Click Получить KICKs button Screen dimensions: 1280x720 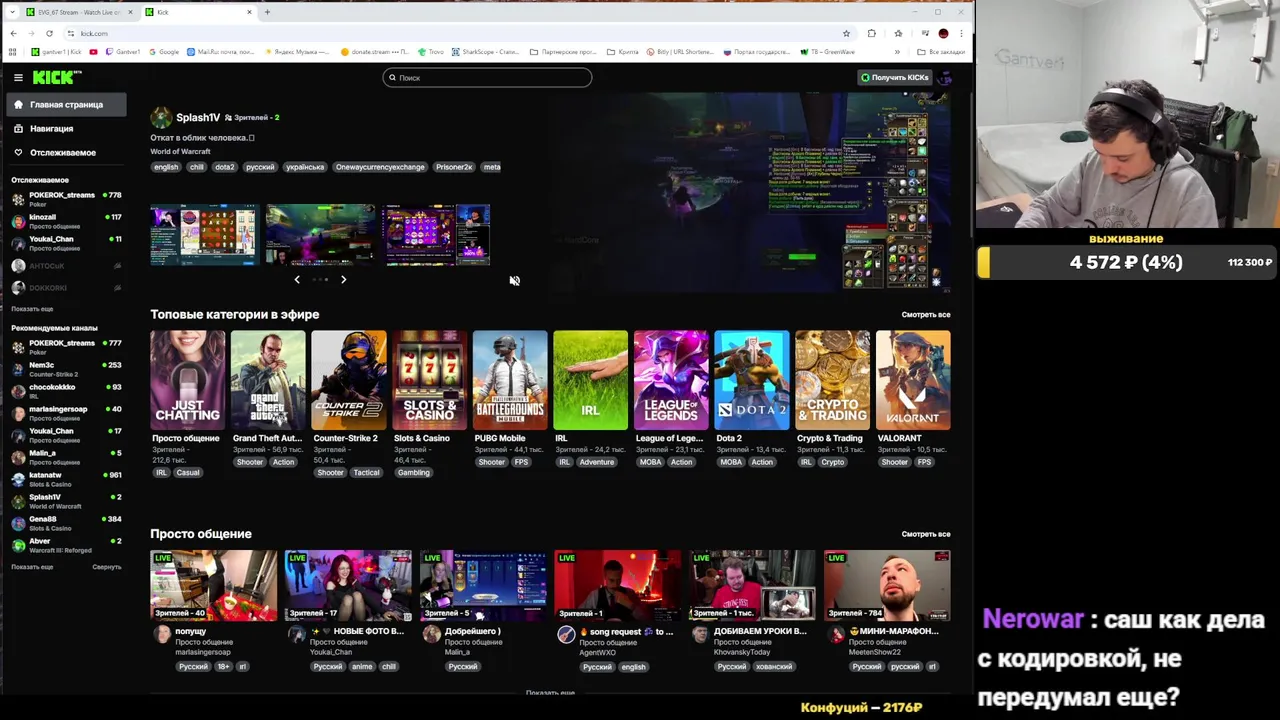(894, 77)
